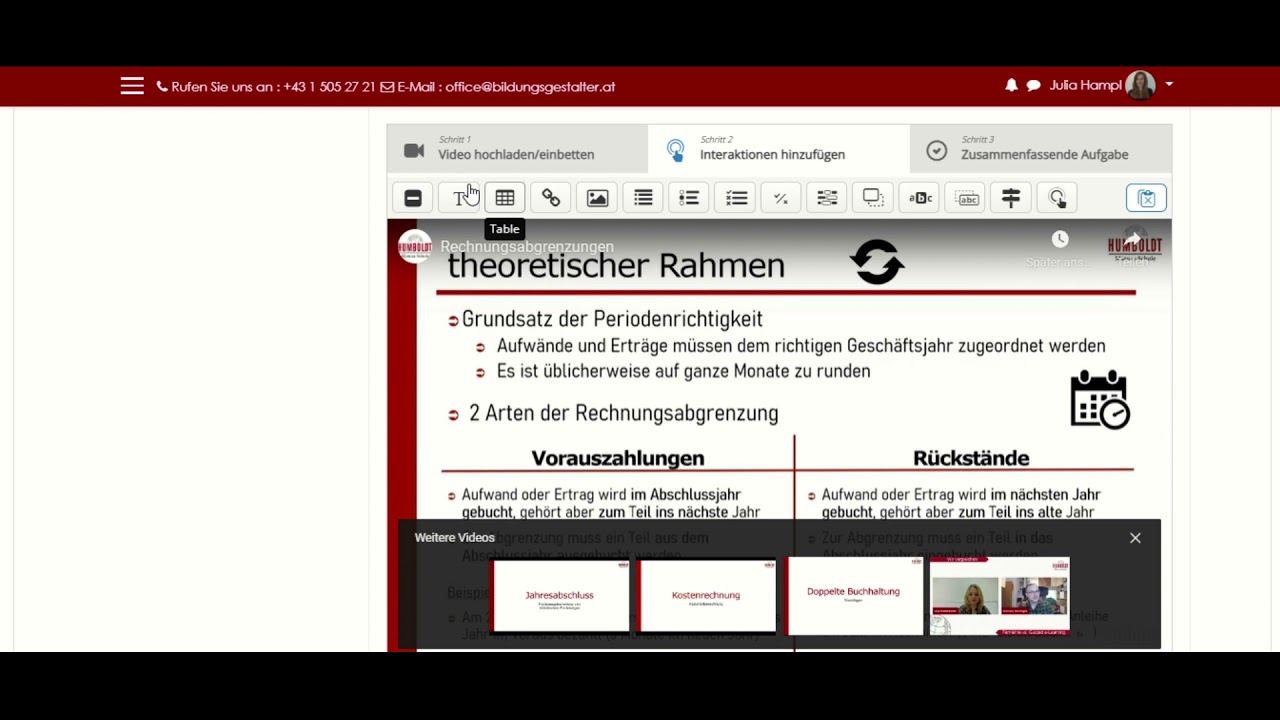Add a Single Choice Set interaction

(x=689, y=198)
